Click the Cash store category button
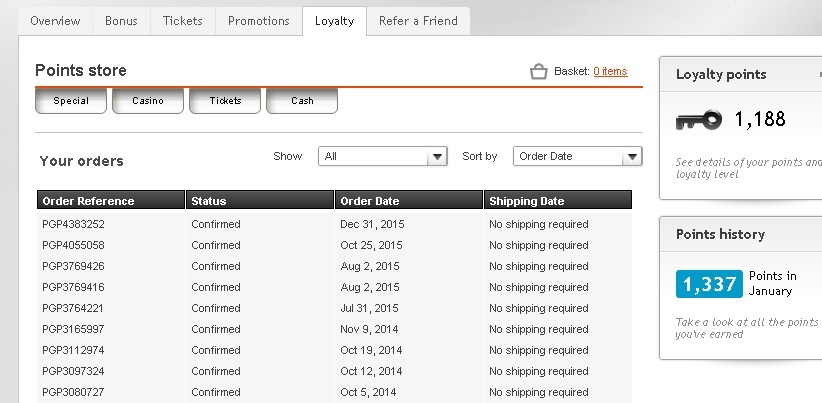 click(302, 101)
